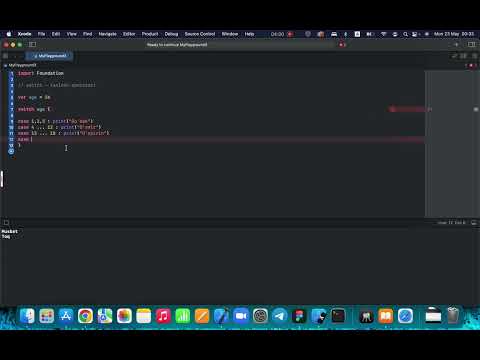Open the Source Control menu
This screenshot has height=360, width=480.
coord(200,34)
